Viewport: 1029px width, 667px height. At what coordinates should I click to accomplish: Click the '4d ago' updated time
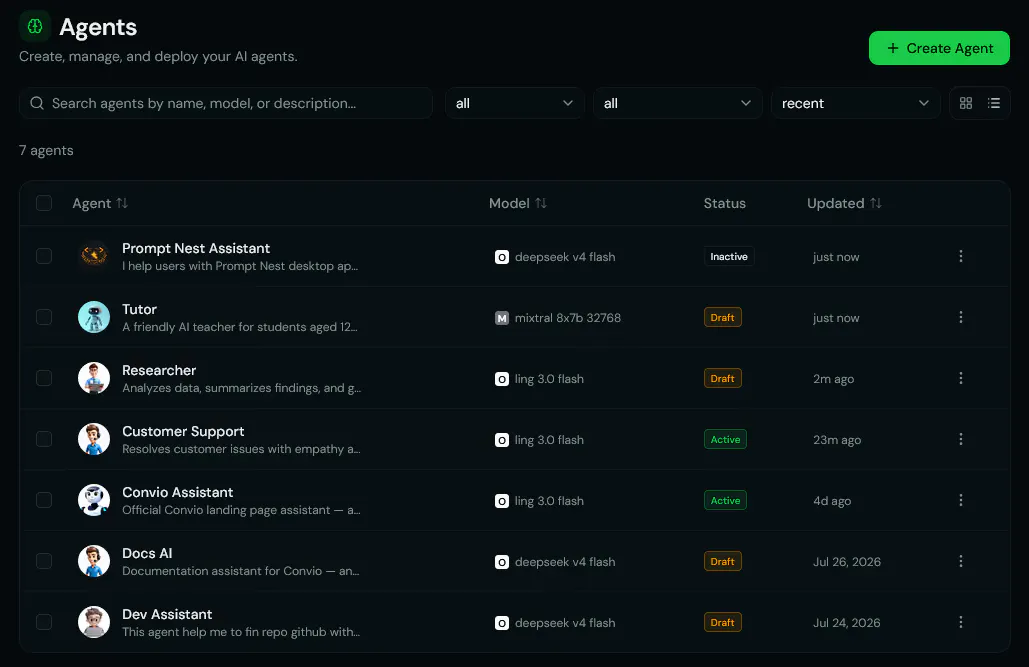[831, 501]
